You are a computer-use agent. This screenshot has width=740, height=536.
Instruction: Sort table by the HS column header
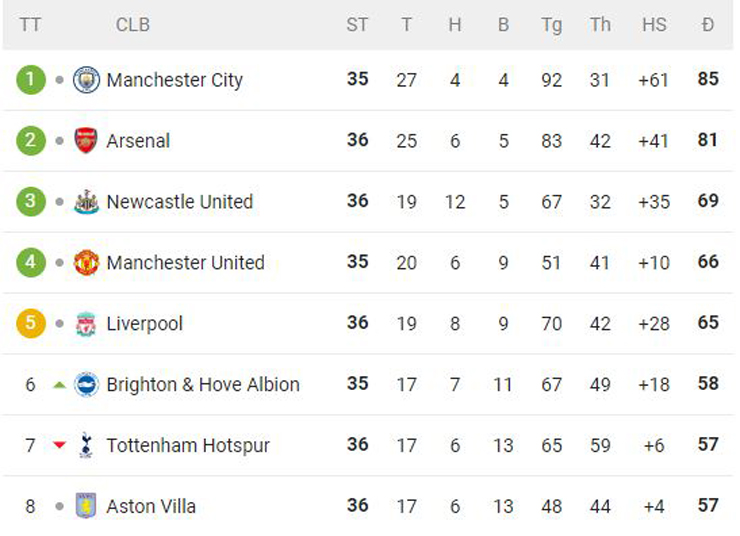654,25
